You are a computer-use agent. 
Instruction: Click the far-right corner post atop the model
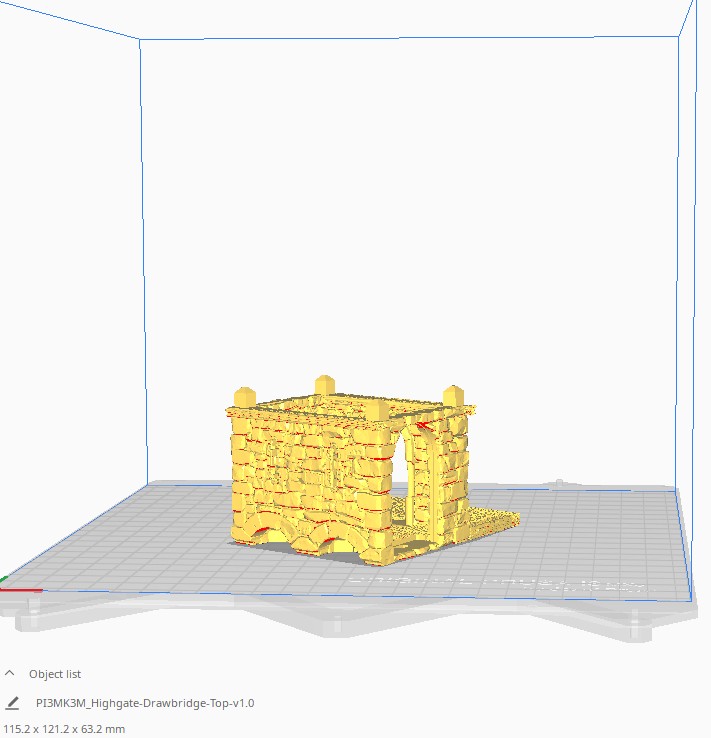453,394
